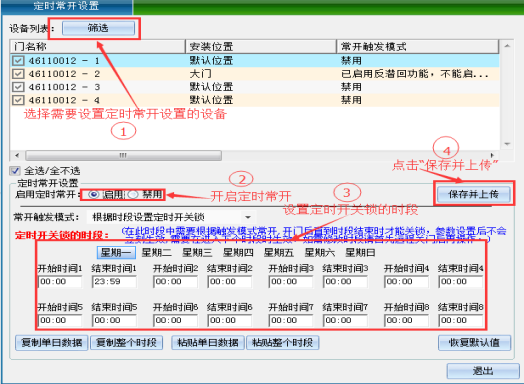Select the 启用 radio button
This screenshot has height=384, width=524.
click(x=94, y=195)
